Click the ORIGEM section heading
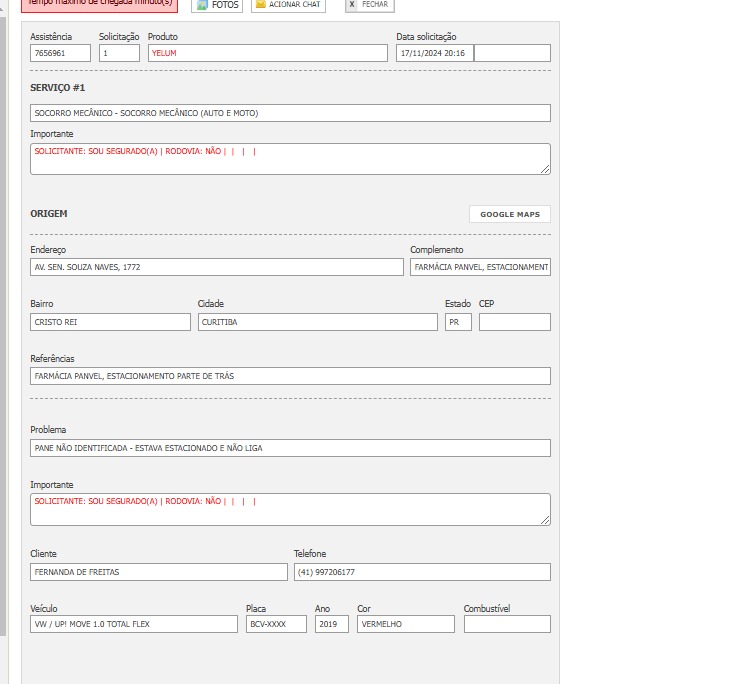This screenshot has height=684, width=733. point(49,214)
